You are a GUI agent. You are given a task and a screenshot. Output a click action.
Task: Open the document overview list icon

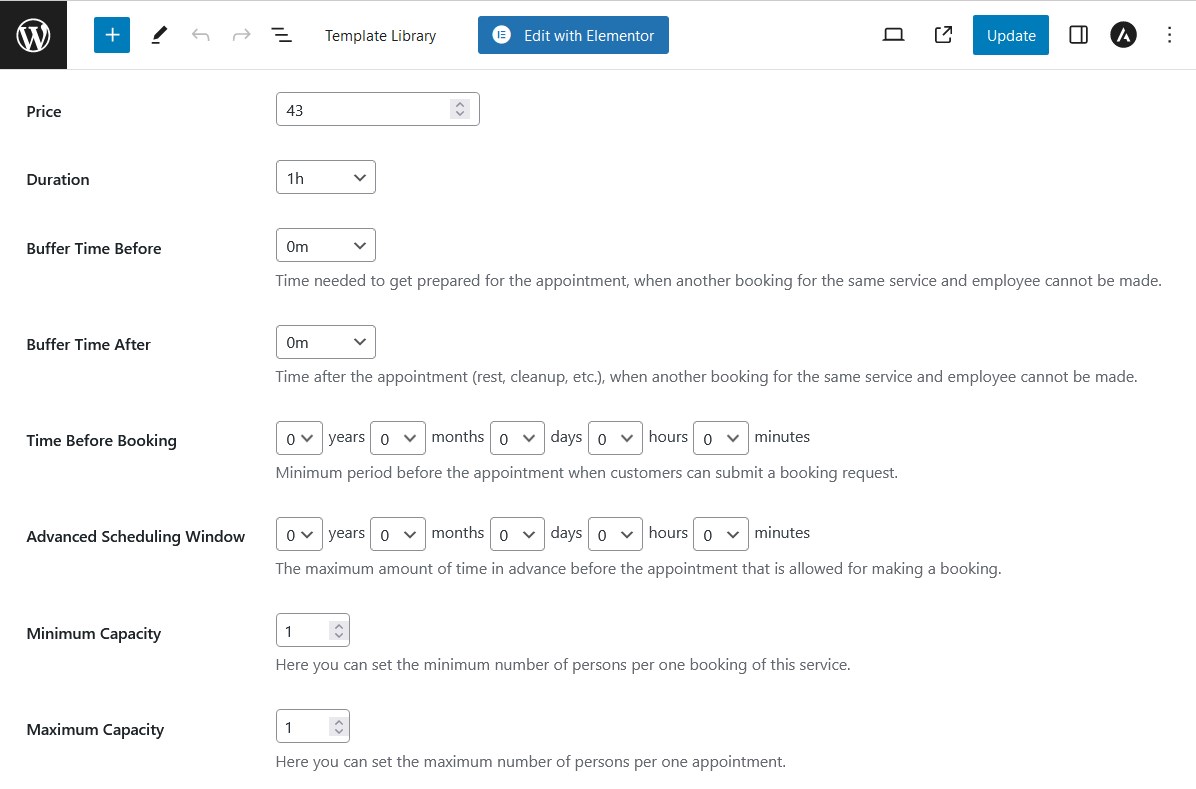(281, 35)
